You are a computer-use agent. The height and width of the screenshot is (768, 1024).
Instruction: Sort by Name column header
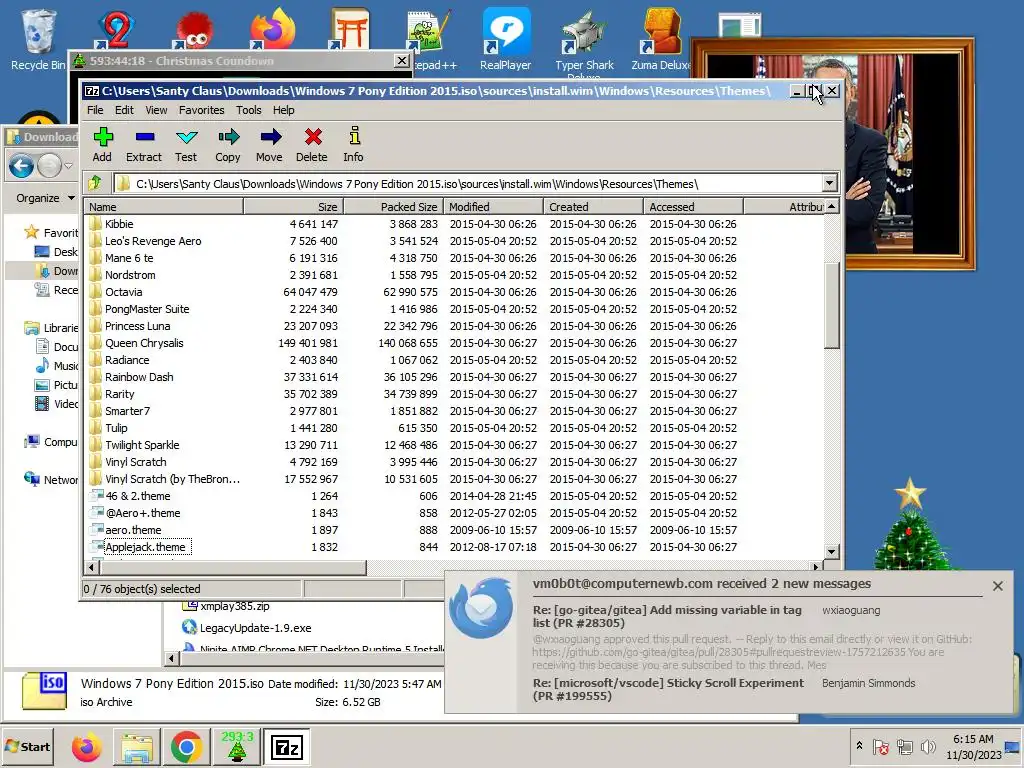coord(164,206)
